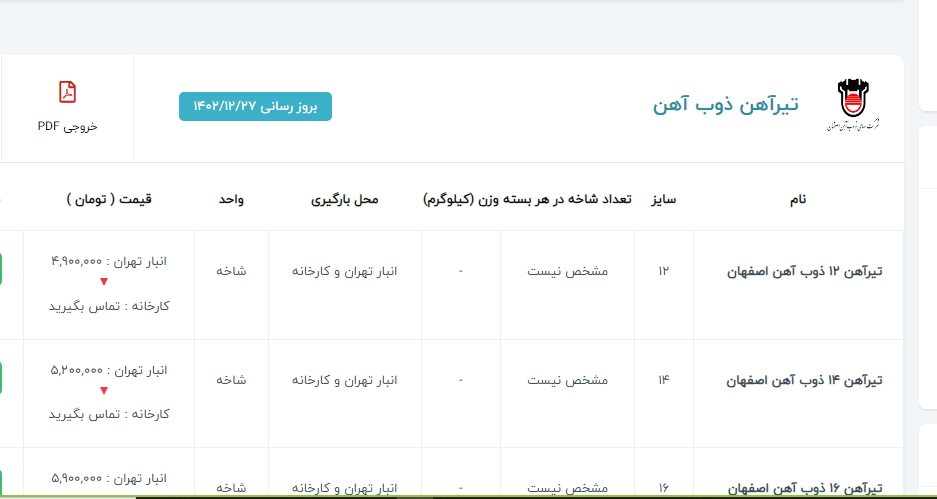The height and width of the screenshot is (499, 937).
Task: Select the سایز column header
Action: click(664, 199)
